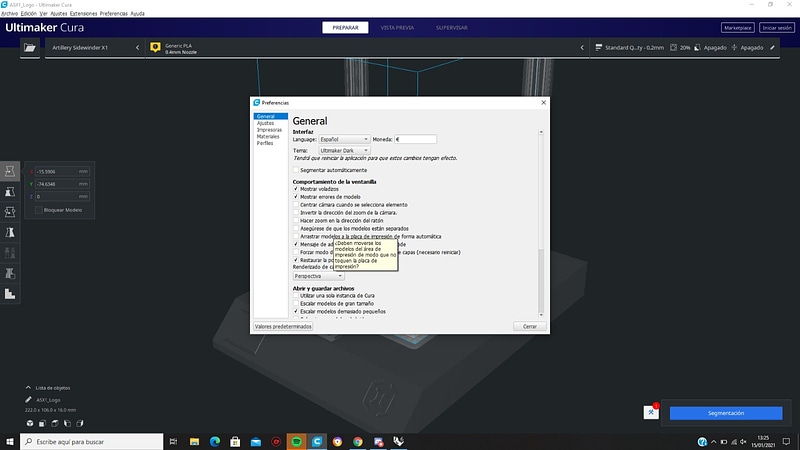This screenshot has width=800, height=450.
Task: Click the Segmentación slice button
Action: [726, 413]
